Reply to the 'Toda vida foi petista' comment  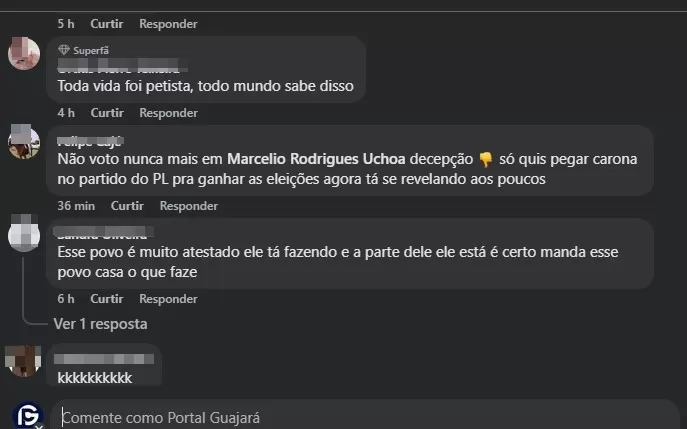(x=168, y=113)
